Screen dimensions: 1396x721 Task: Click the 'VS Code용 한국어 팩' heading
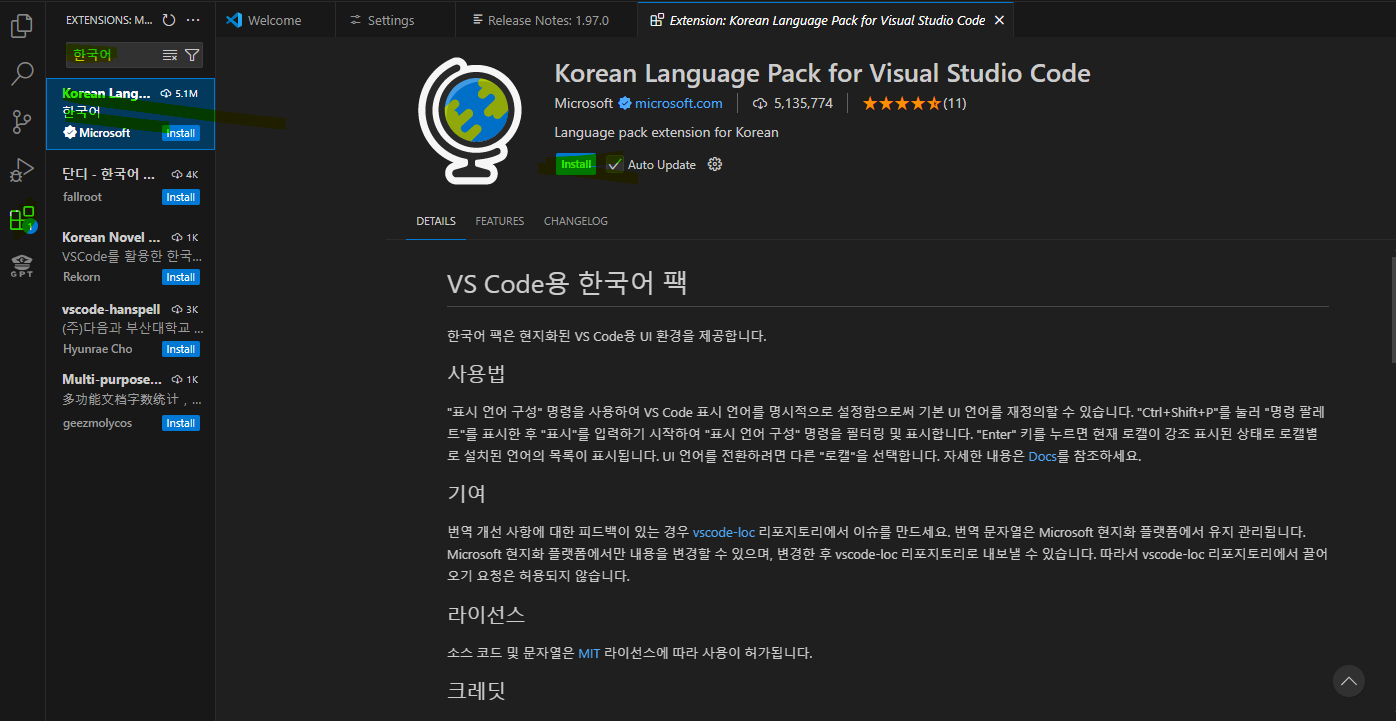point(567,283)
